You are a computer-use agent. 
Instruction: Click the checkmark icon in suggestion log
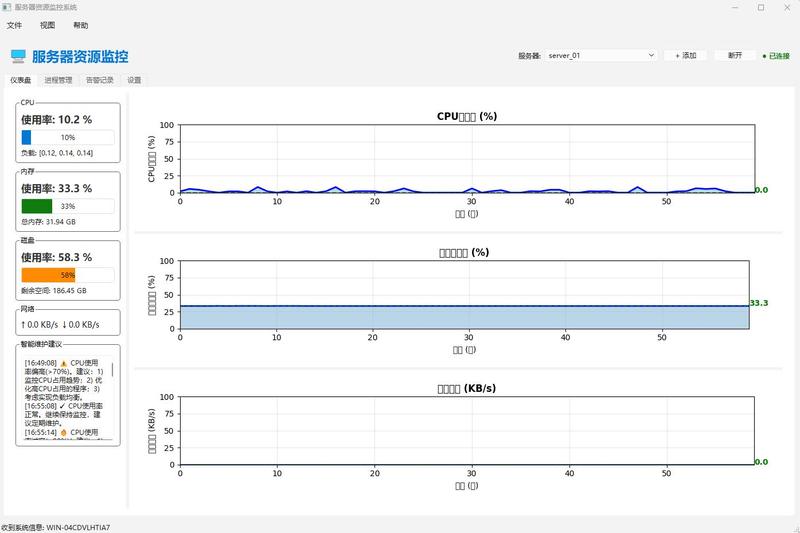point(62,406)
